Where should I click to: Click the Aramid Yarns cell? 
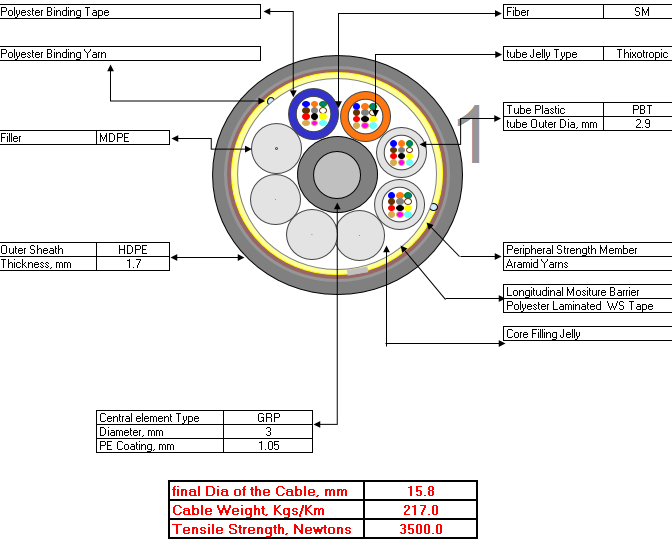point(588,264)
